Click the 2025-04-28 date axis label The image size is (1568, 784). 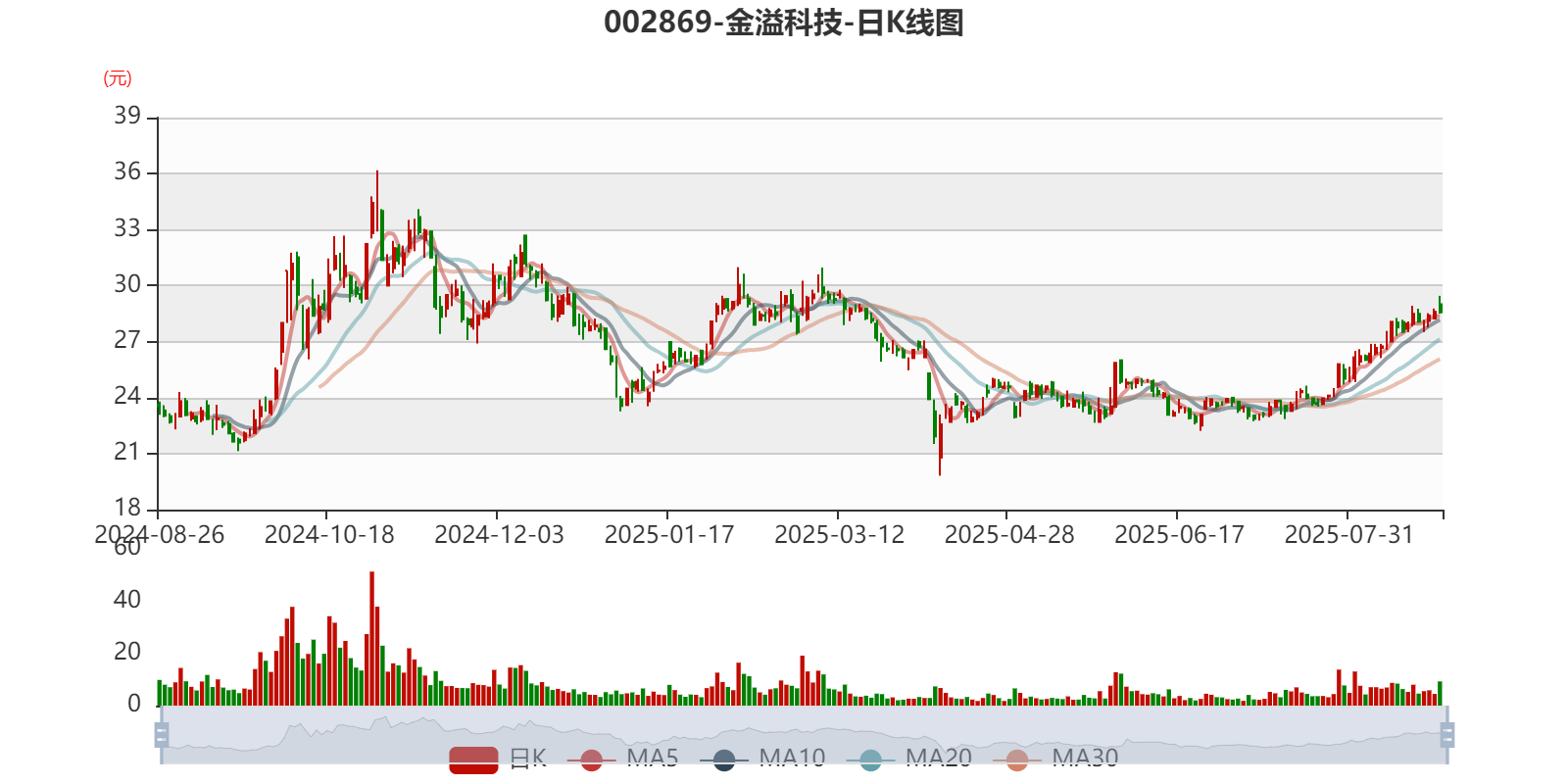1009,535
